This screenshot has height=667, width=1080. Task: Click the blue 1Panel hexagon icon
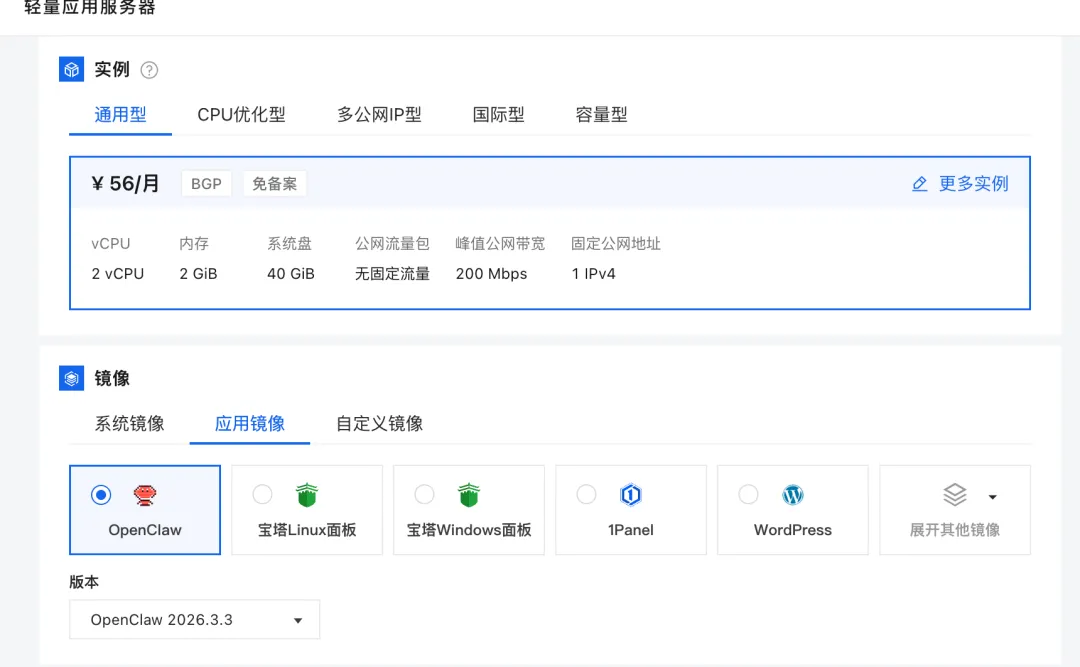[630, 495]
